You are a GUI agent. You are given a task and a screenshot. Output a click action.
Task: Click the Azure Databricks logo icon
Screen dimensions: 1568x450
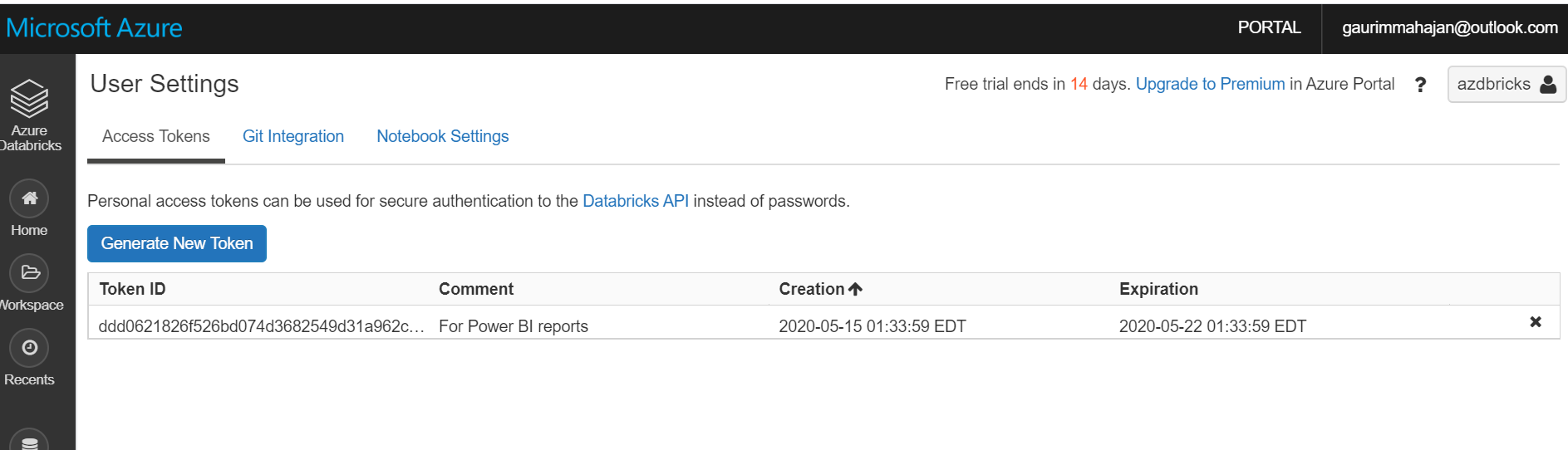[29, 100]
